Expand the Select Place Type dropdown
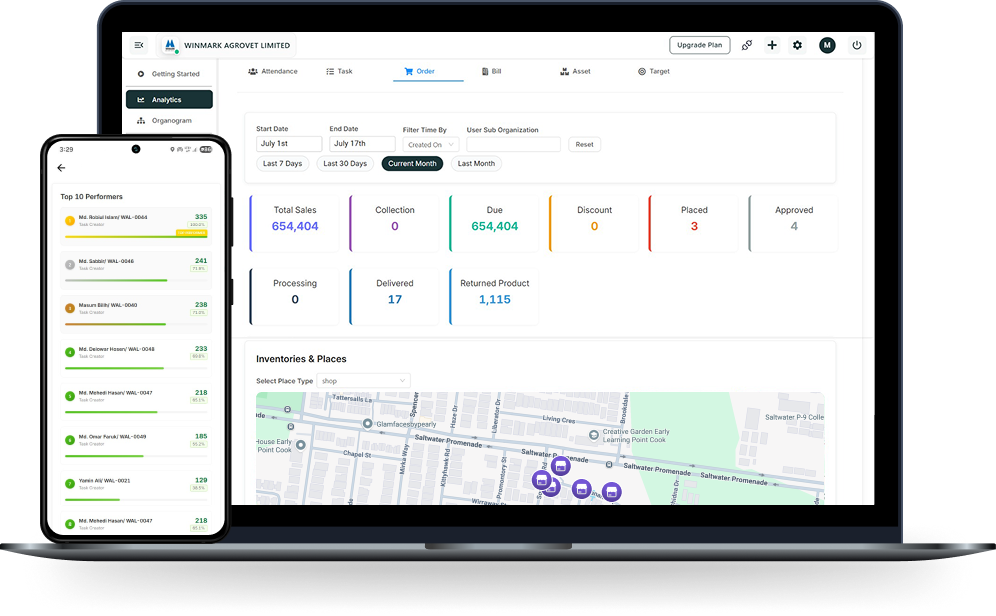 tap(363, 381)
